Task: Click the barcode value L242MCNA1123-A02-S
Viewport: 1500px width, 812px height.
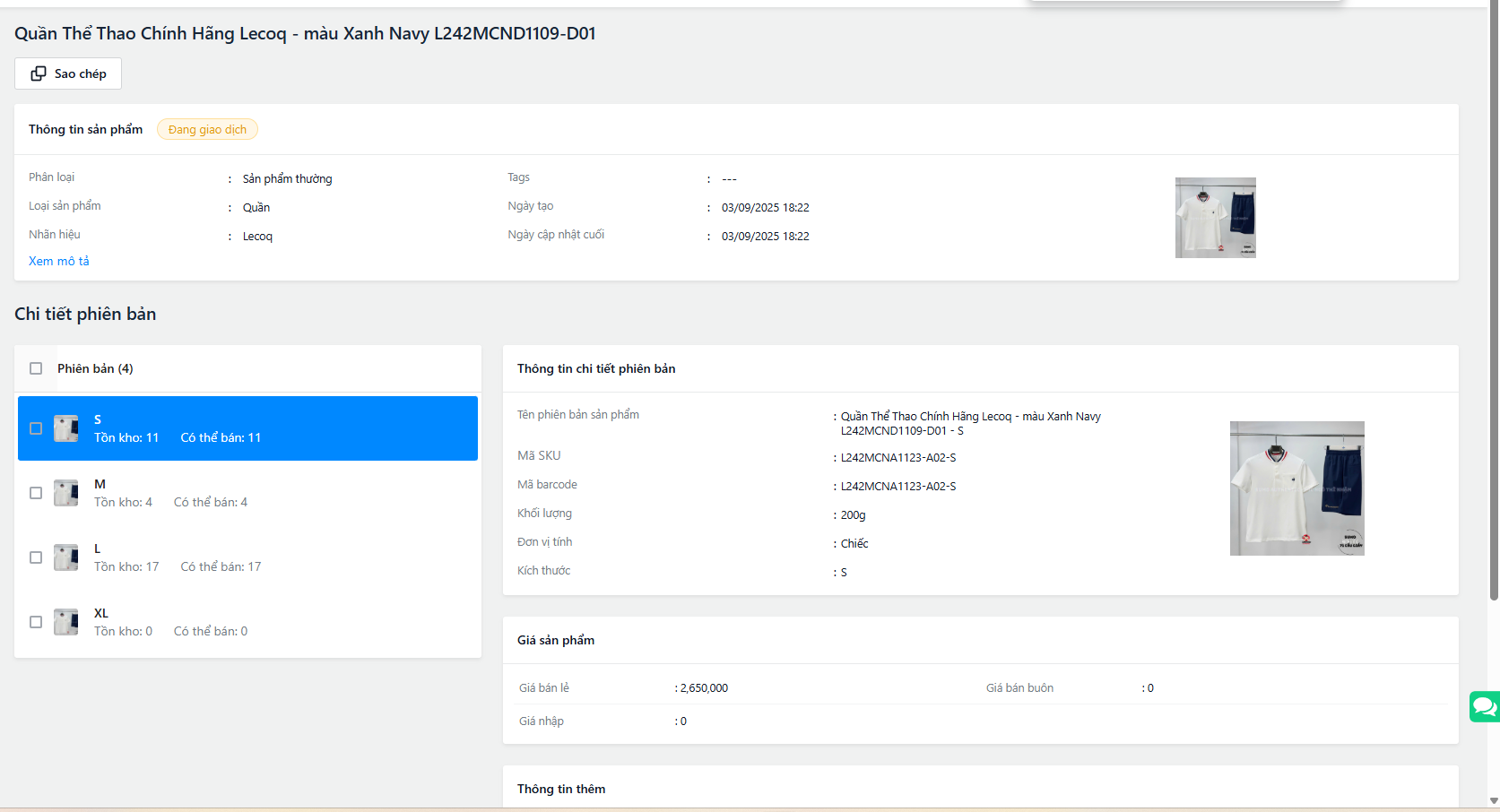Action: click(898, 487)
